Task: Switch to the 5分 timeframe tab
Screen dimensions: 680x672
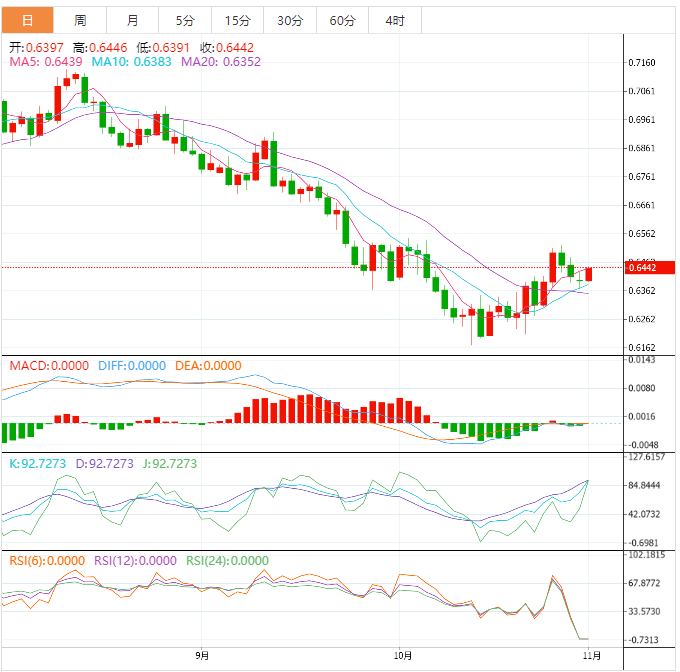Action: (185, 20)
